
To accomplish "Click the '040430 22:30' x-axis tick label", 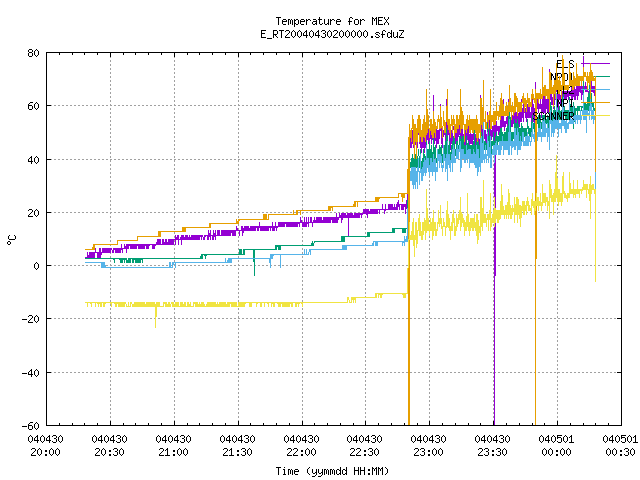I will [365, 446].
